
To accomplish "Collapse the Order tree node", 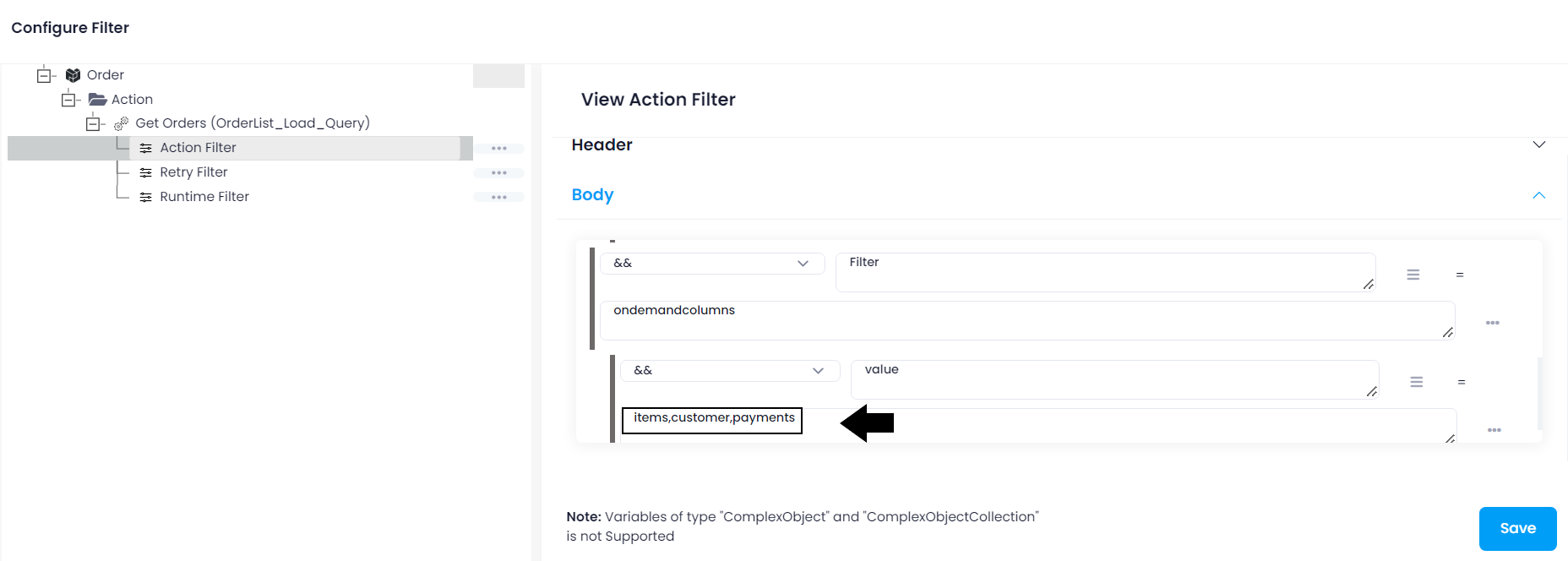I will [44, 74].
